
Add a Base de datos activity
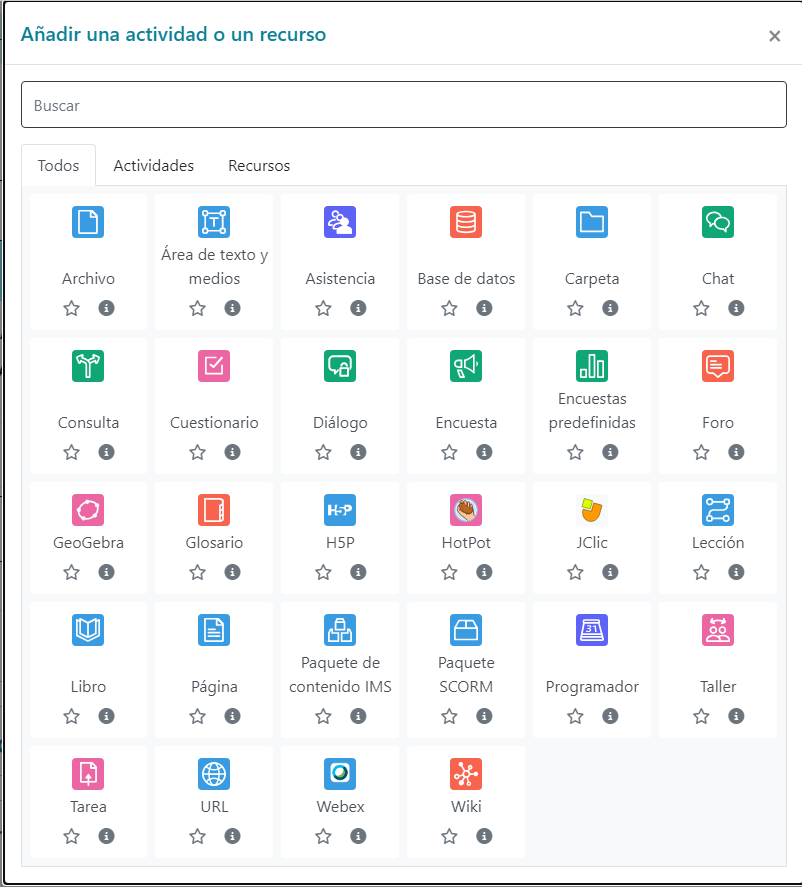466,222
